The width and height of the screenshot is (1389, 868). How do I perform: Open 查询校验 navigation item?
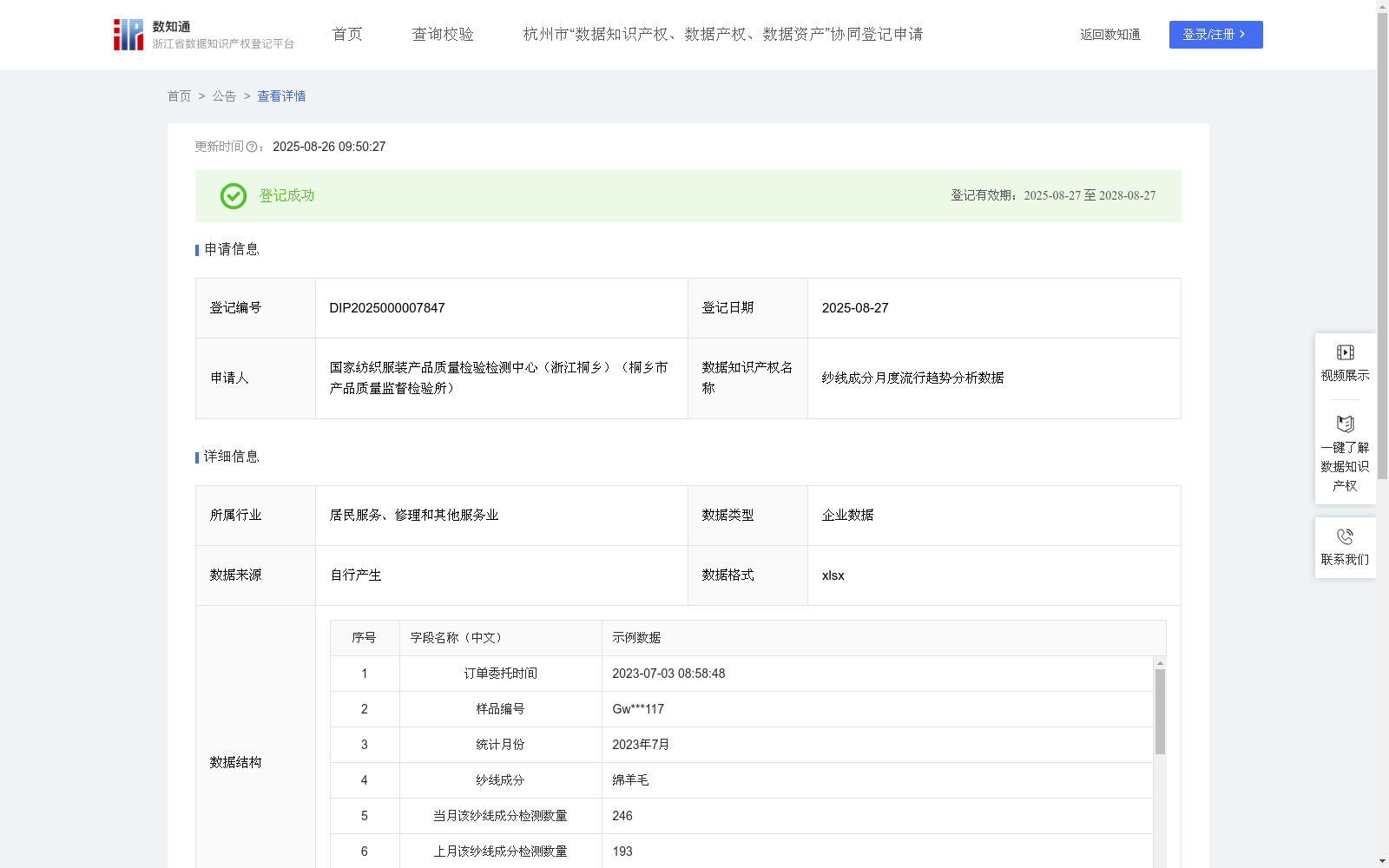[443, 35]
